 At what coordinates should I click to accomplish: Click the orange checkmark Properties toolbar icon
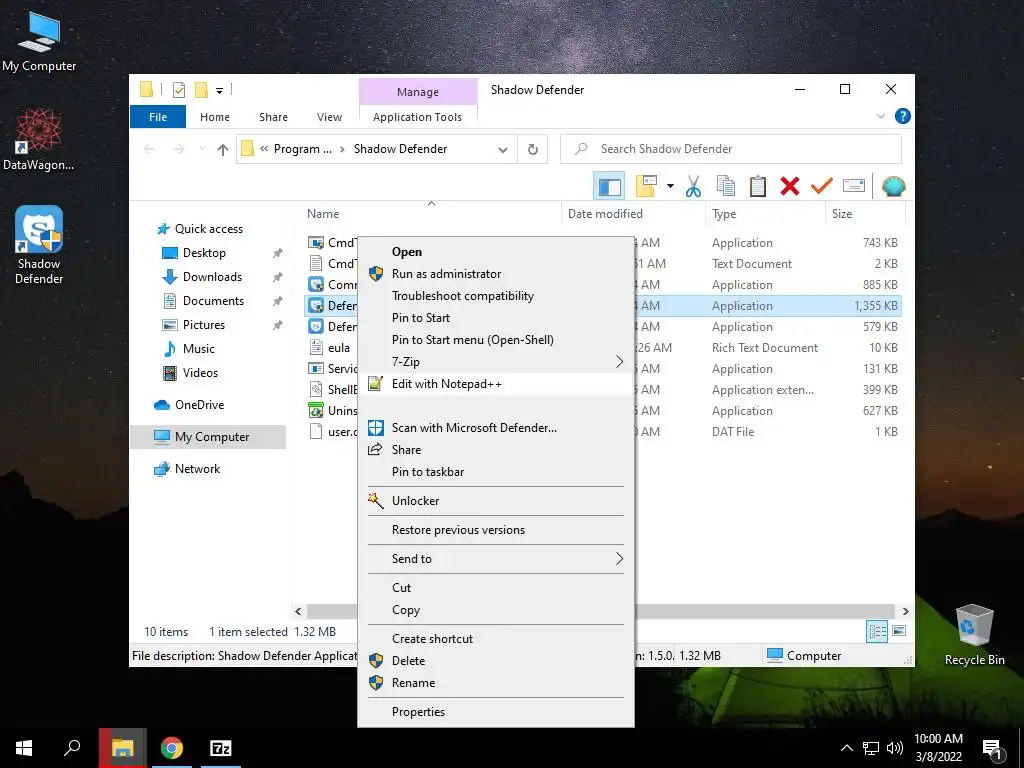coord(821,187)
